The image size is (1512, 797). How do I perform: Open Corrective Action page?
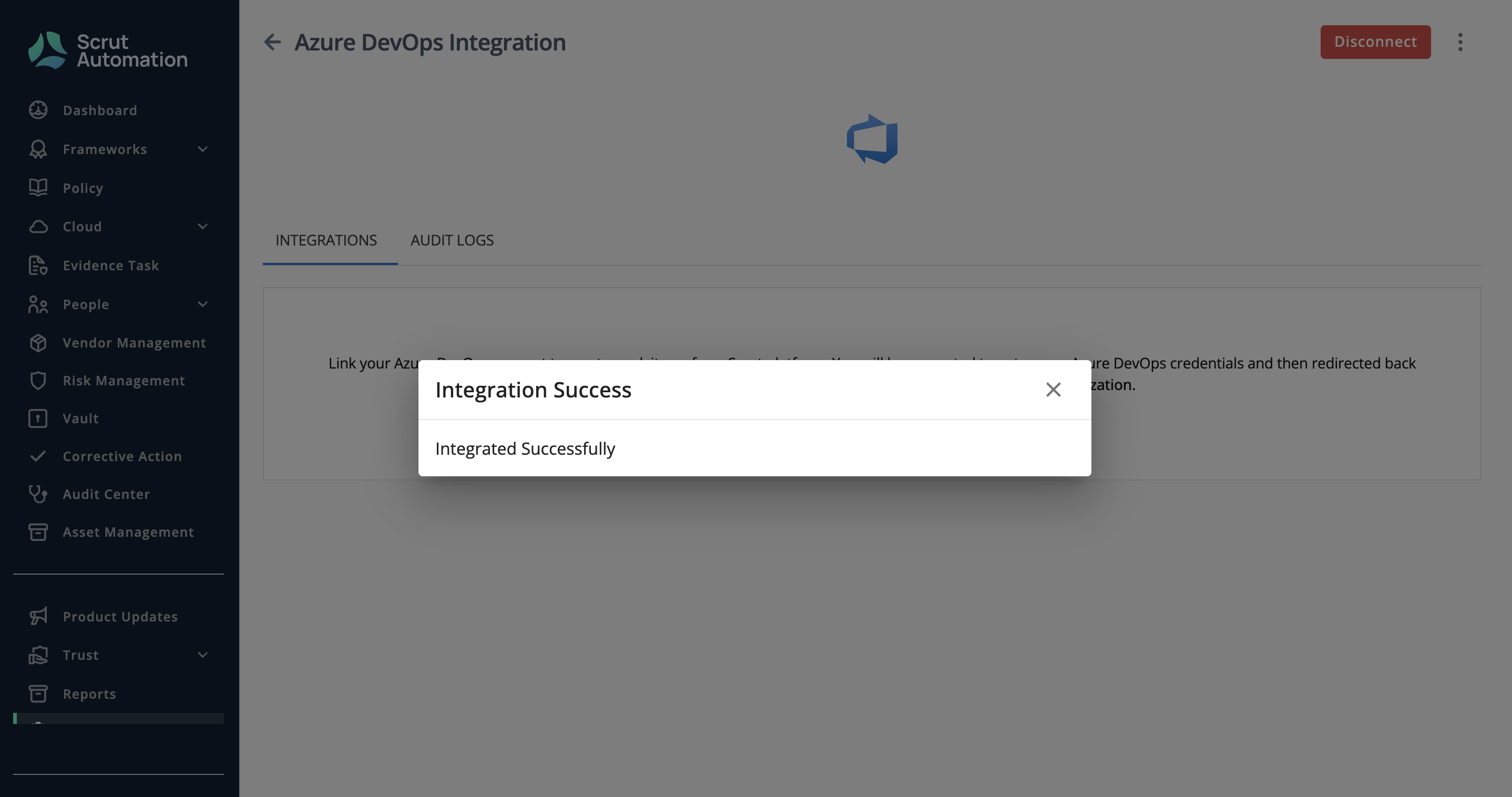tap(122, 456)
